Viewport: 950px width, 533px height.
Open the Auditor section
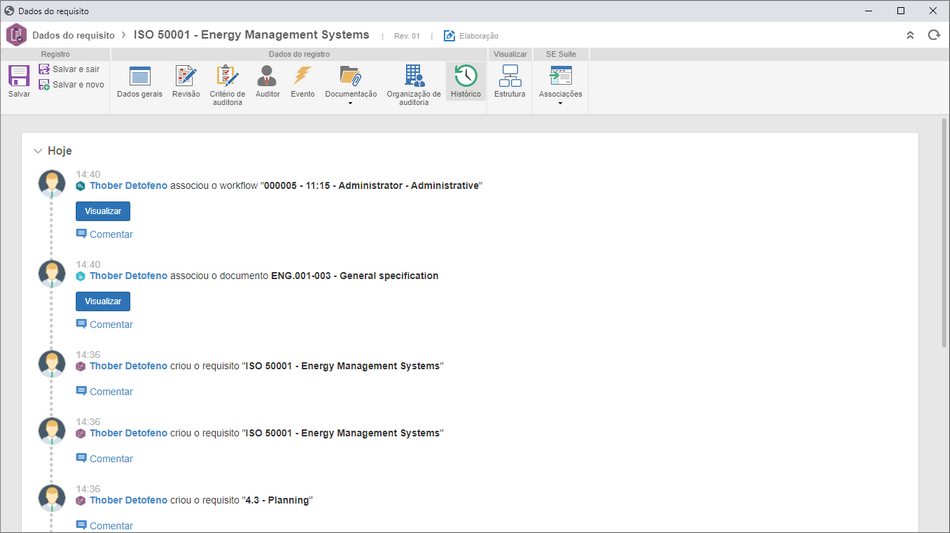coord(267,81)
